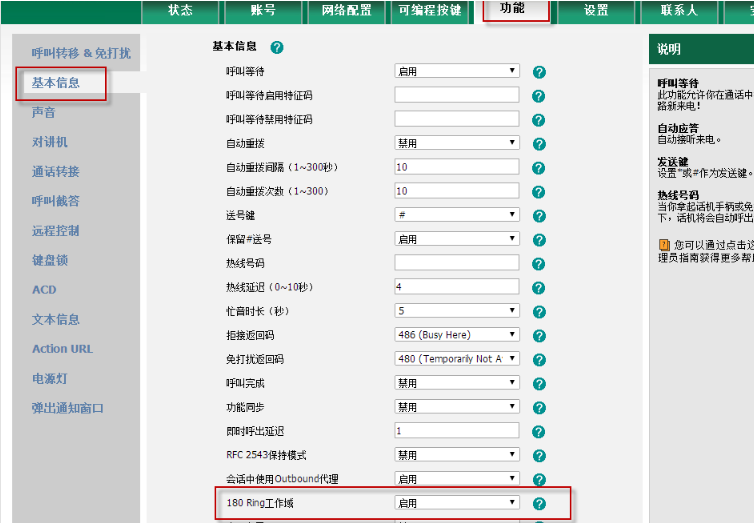754x524 pixels.
Task: Open help icon for 功能同步 row
Action: pos(538,408)
